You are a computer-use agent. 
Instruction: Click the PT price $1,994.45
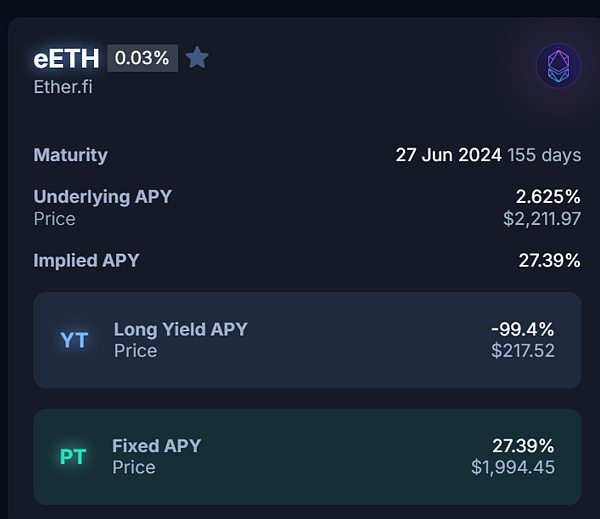pos(512,467)
